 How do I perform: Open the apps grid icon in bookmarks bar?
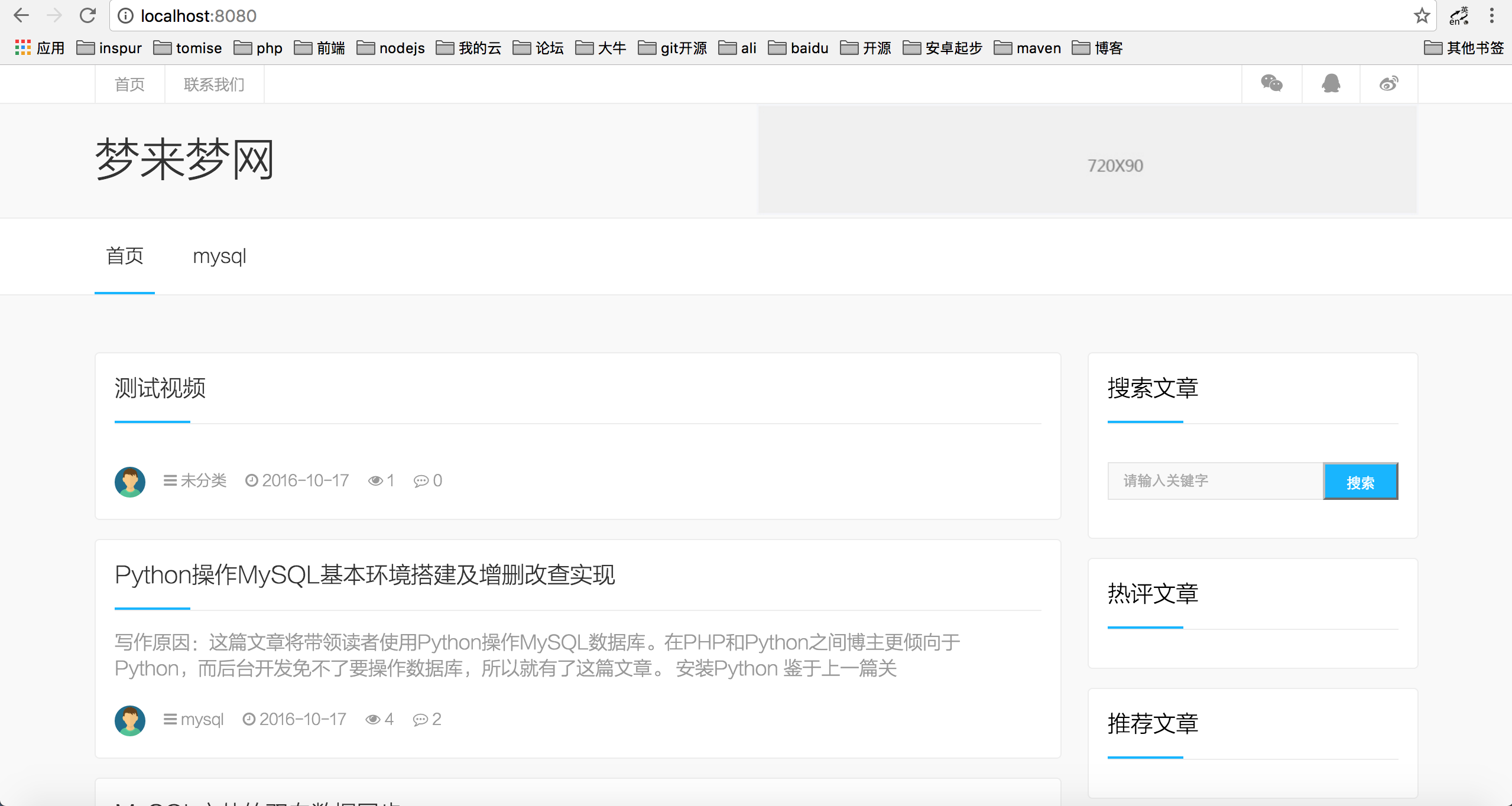point(22,48)
